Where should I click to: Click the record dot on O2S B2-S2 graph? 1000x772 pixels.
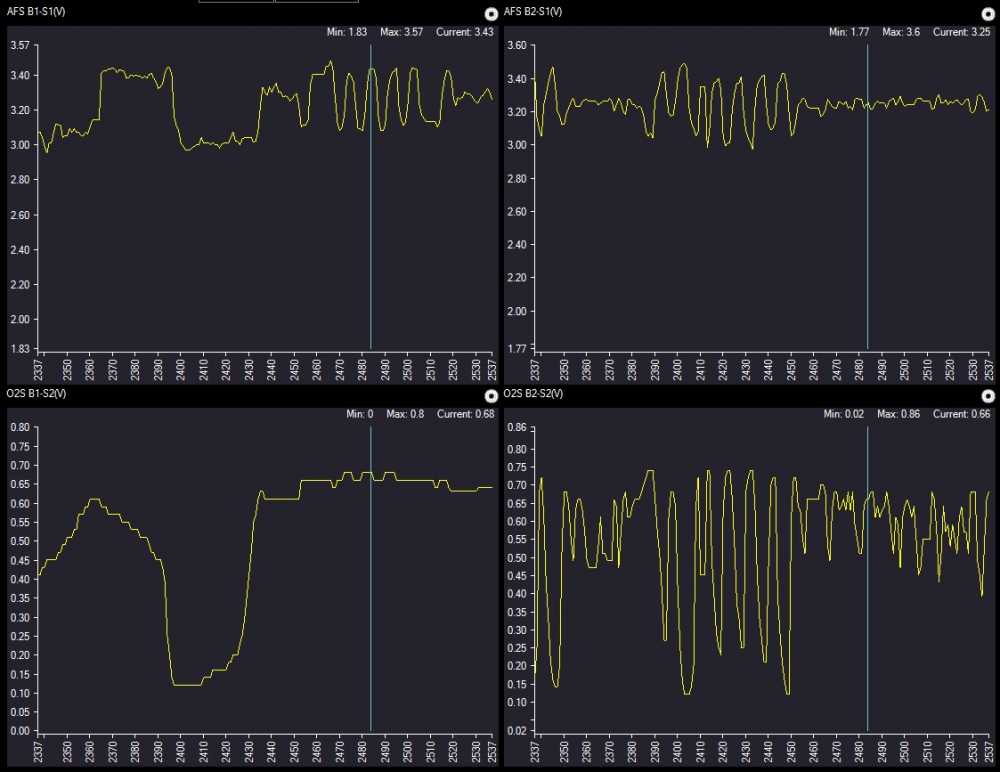[989, 396]
